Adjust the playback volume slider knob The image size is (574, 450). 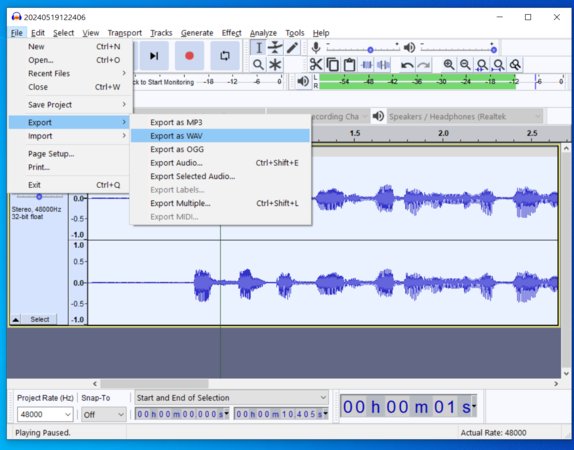(x=494, y=50)
